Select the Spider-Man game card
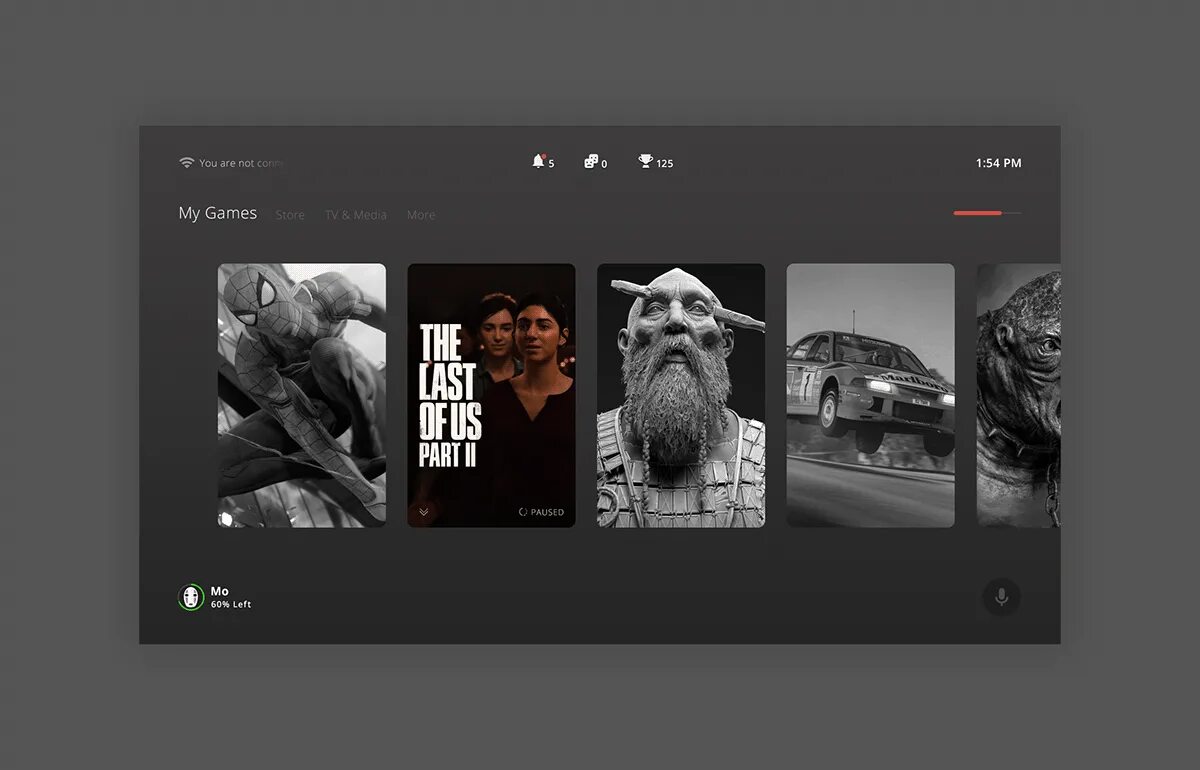The height and width of the screenshot is (770, 1200). click(302, 395)
